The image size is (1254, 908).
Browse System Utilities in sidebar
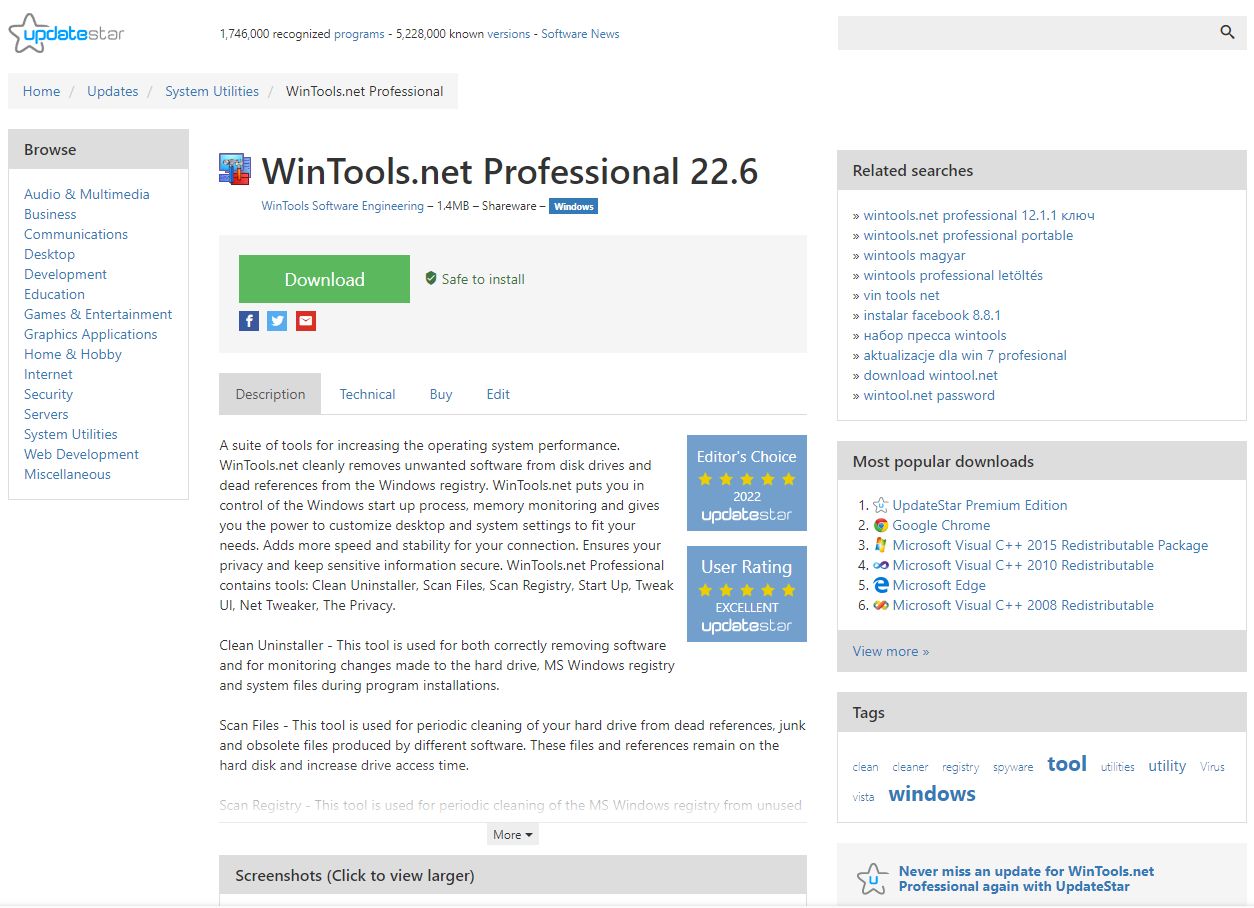[71, 434]
